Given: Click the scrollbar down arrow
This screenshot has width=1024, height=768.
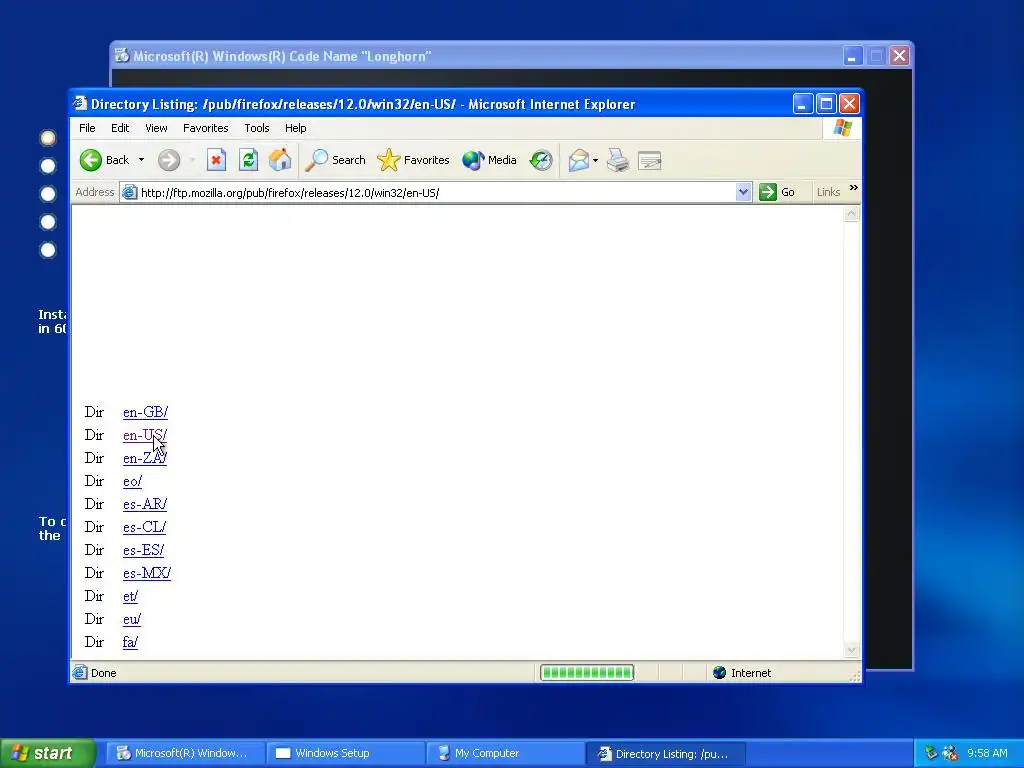Looking at the screenshot, I should tap(851, 650).
